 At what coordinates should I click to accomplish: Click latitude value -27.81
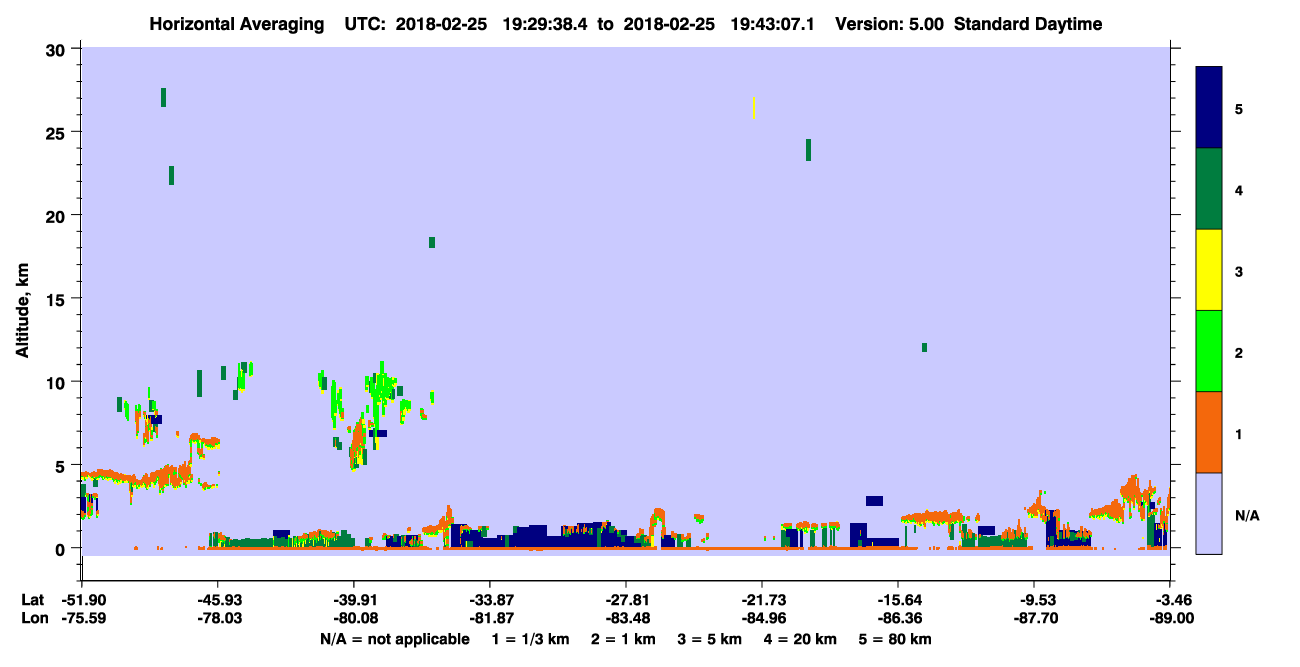click(x=626, y=600)
